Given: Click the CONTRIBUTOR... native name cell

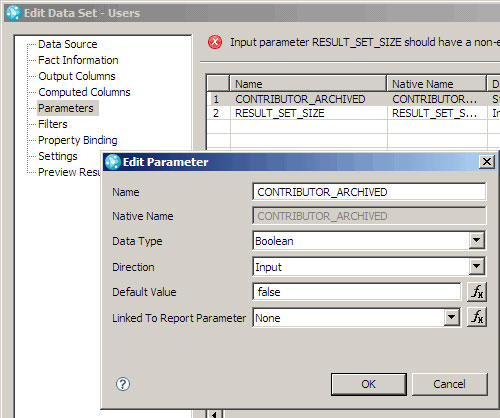Looking at the screenshot, I should tap(437, 99).
